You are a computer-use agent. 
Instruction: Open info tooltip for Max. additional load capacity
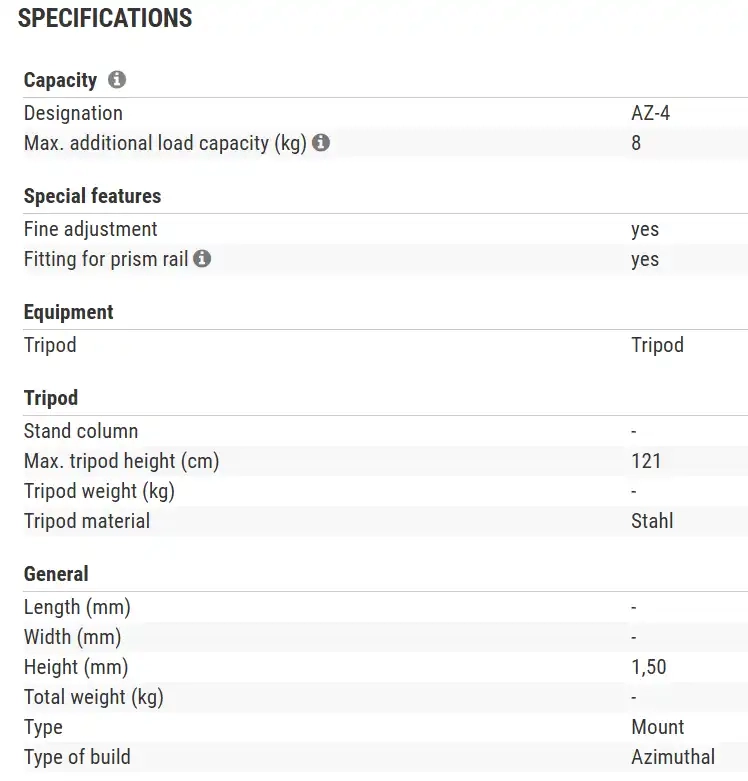(x=321, y=143)
